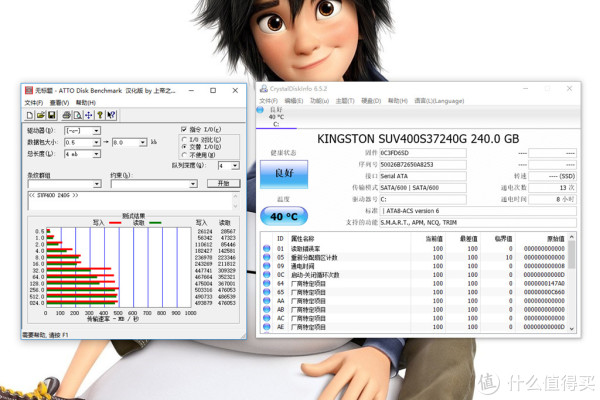Click the 通电时间 field showing 8 小时
The image size is (600, 400).
[552, 199]
